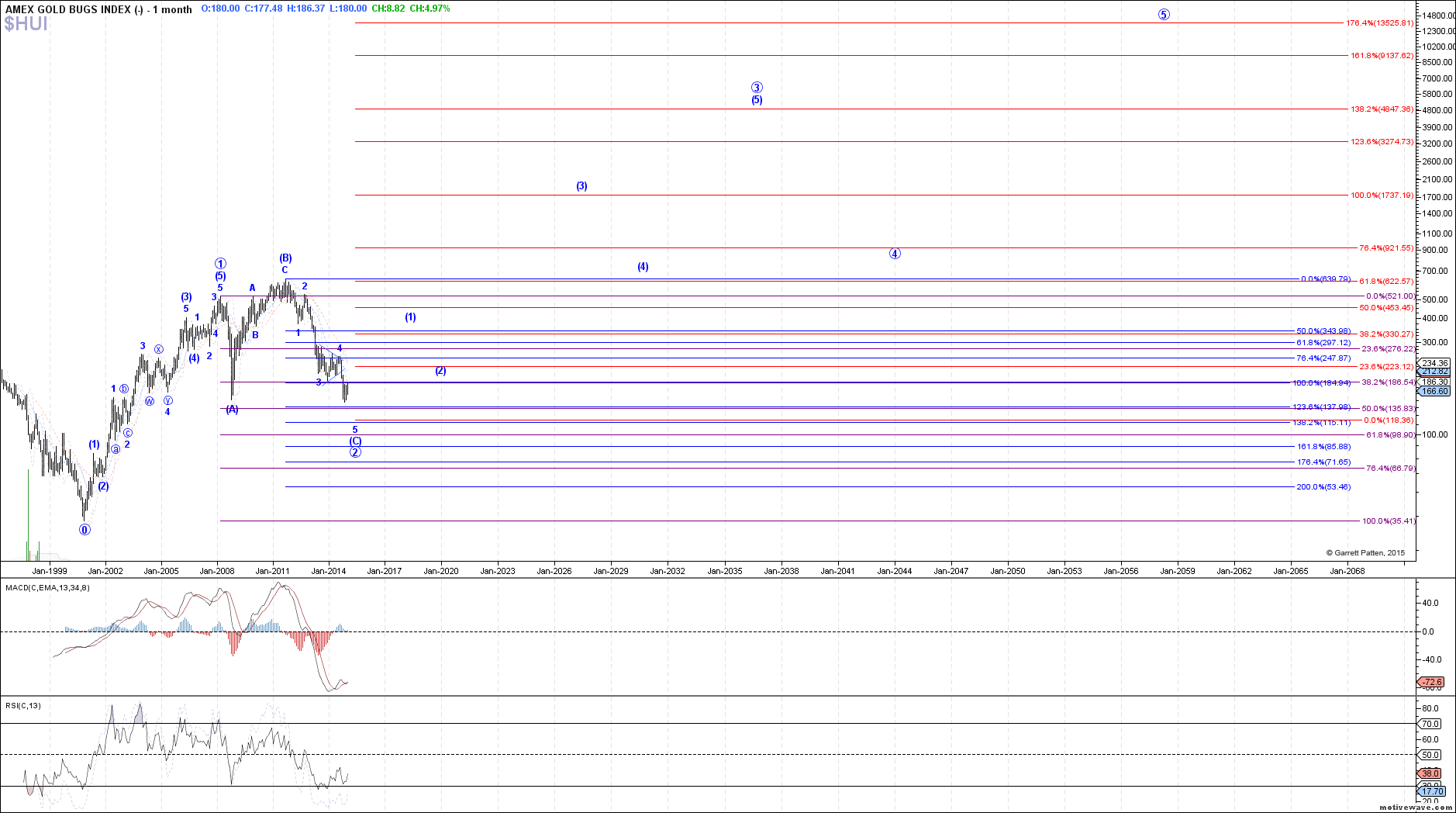Click the AMEX GOLD BUGS INDEX chart title

98,9
